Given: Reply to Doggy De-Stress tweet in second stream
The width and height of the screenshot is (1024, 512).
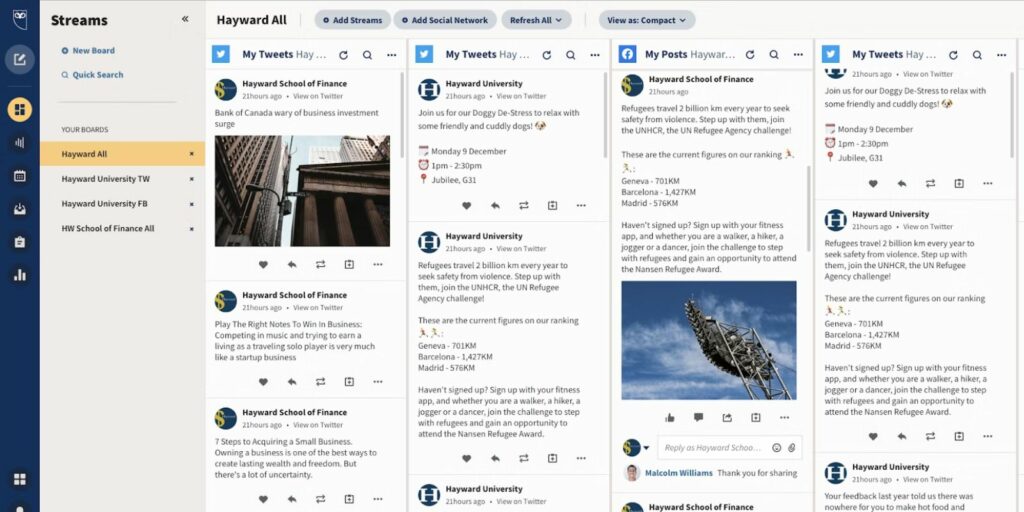Looking at the screenshot, I should 495,206.
